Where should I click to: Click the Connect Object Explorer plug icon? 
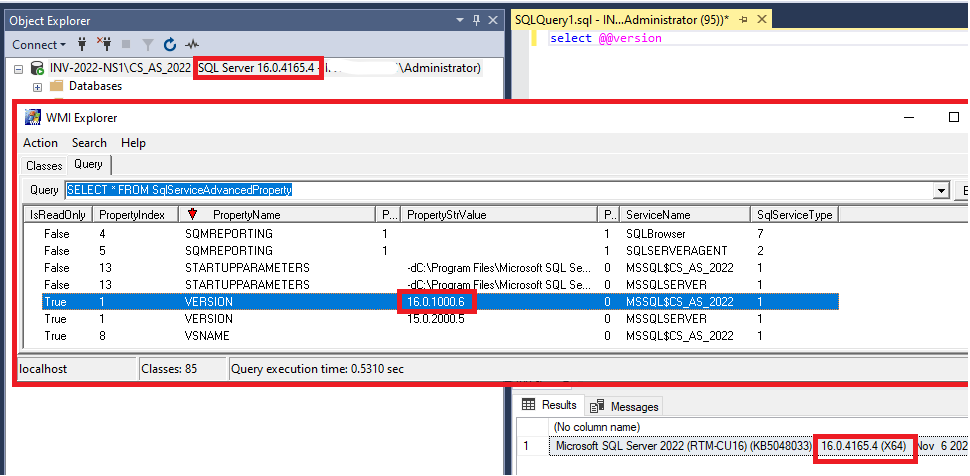coord(82,45)
